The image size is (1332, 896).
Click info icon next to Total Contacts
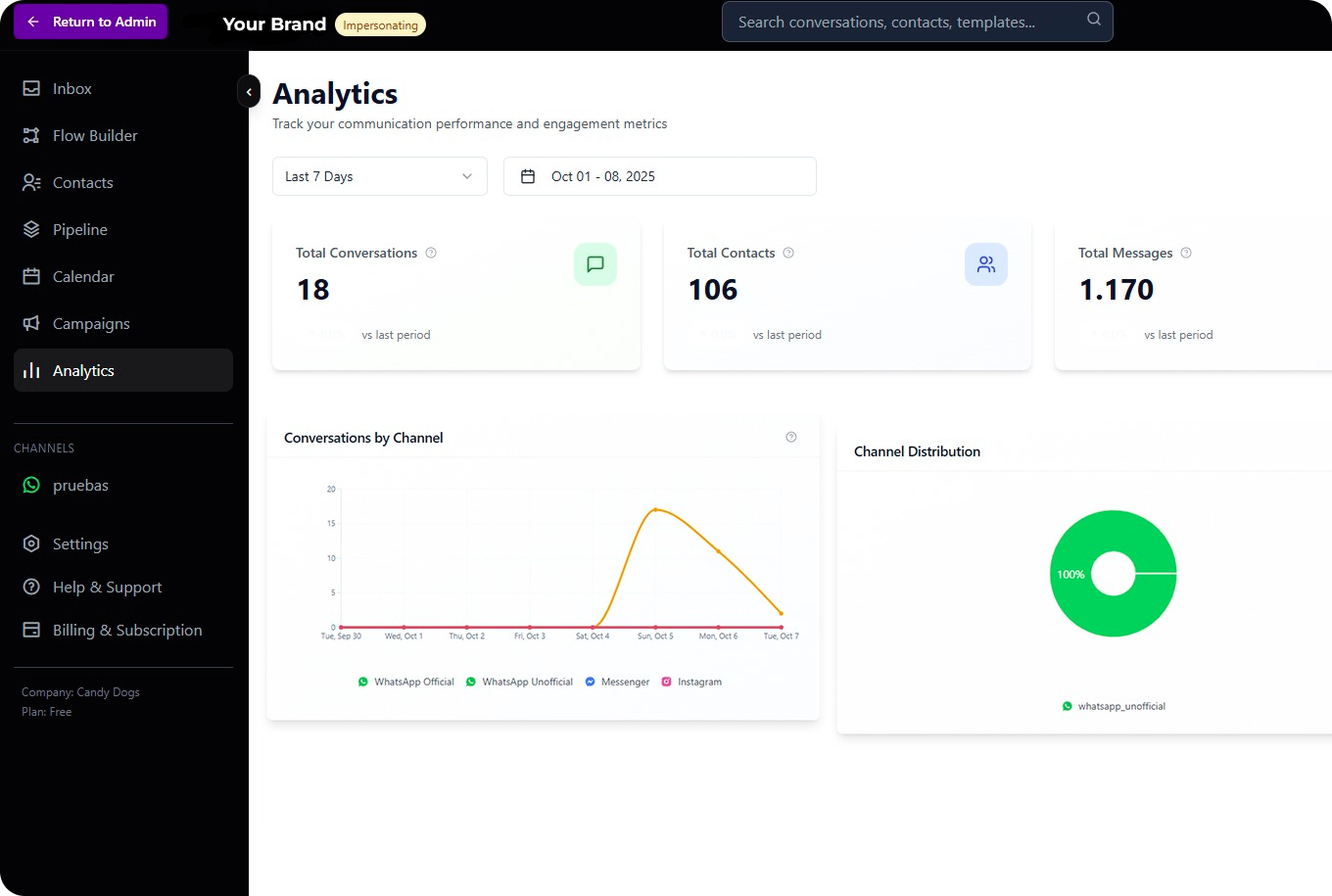click(x=788, y=253)
